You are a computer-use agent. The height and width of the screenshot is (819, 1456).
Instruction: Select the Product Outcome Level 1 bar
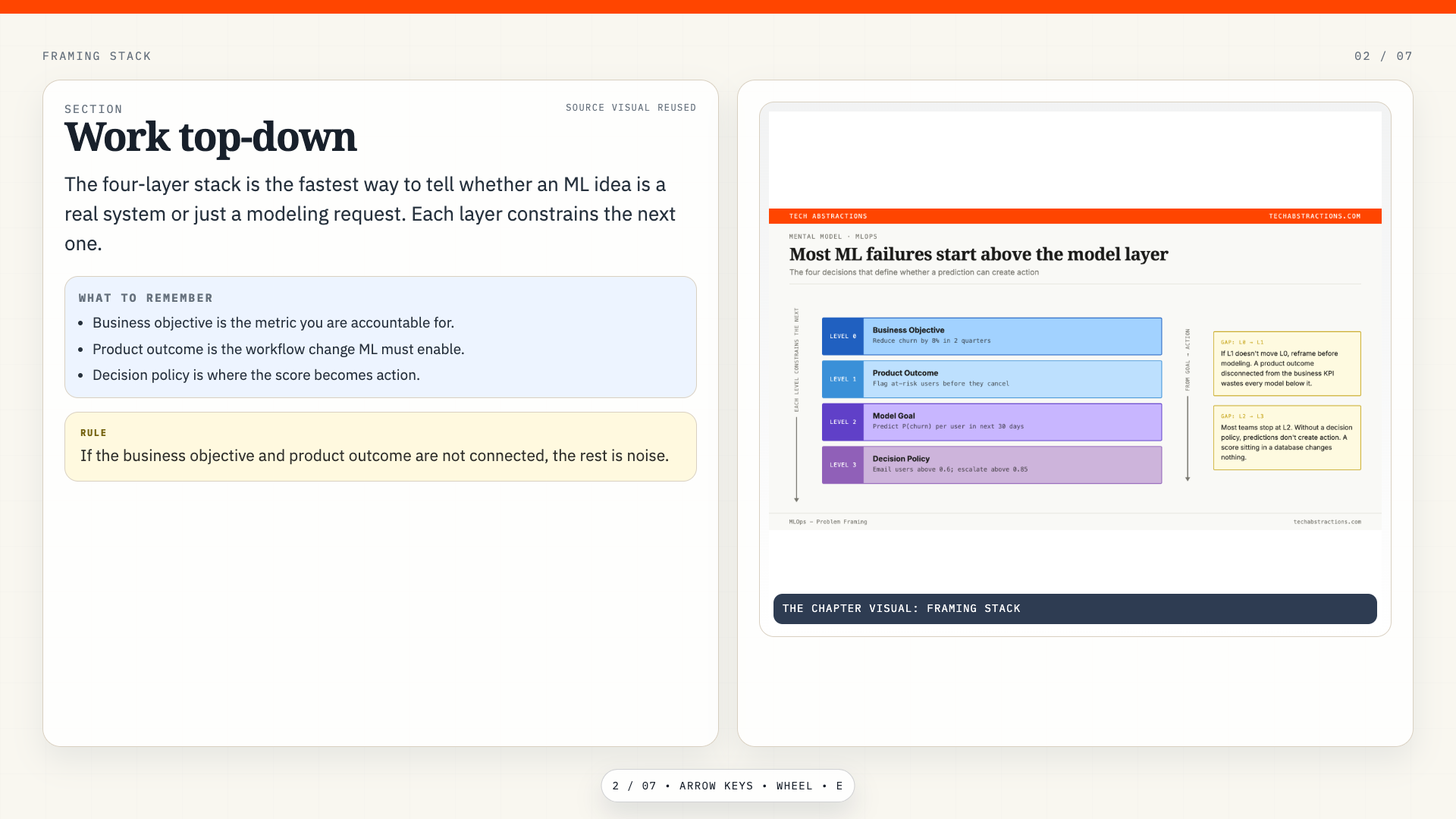pos(992,379)
